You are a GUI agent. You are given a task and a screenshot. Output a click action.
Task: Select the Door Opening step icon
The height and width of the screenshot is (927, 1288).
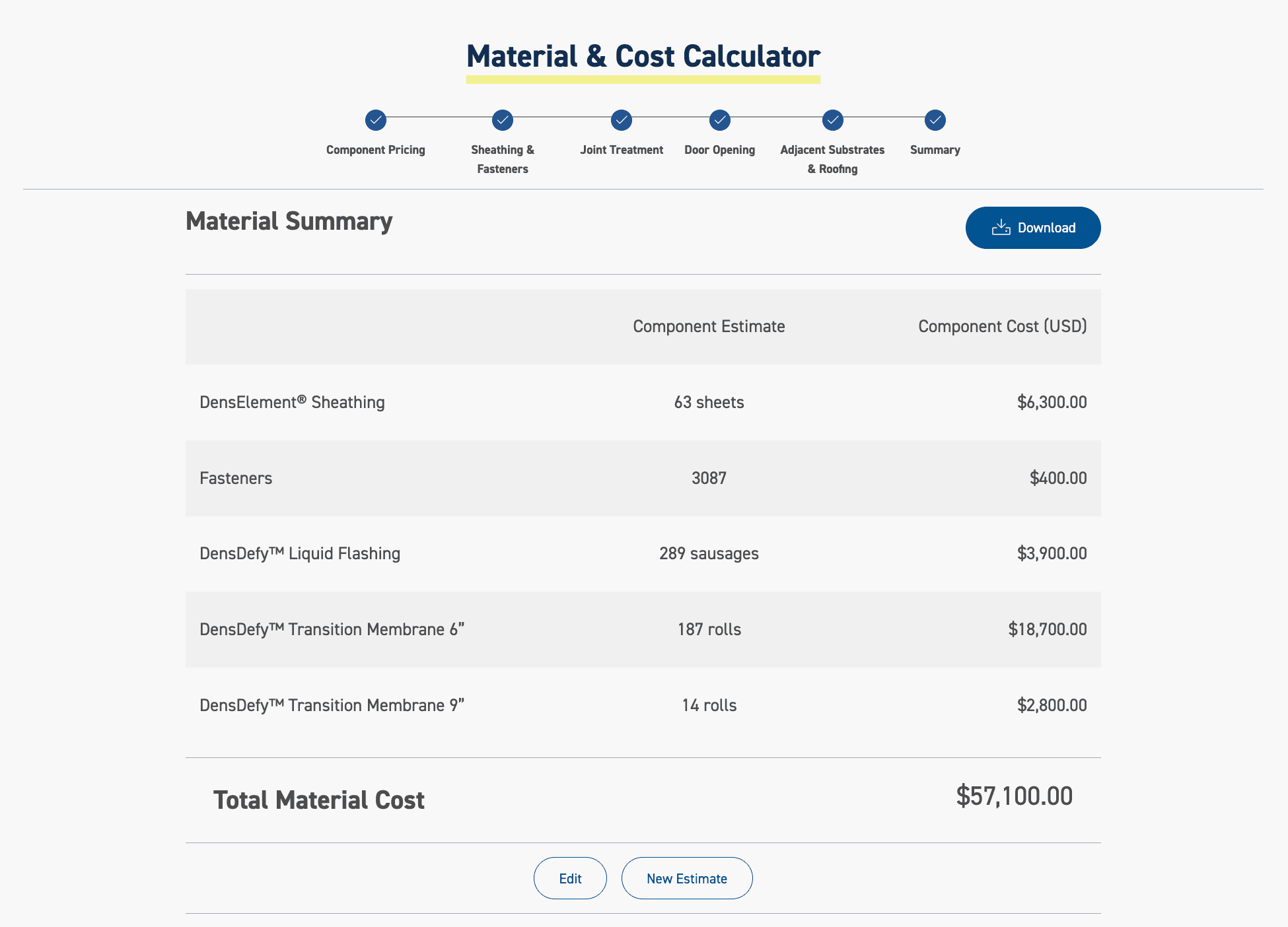pyautogui.click(x=719, y=121)
